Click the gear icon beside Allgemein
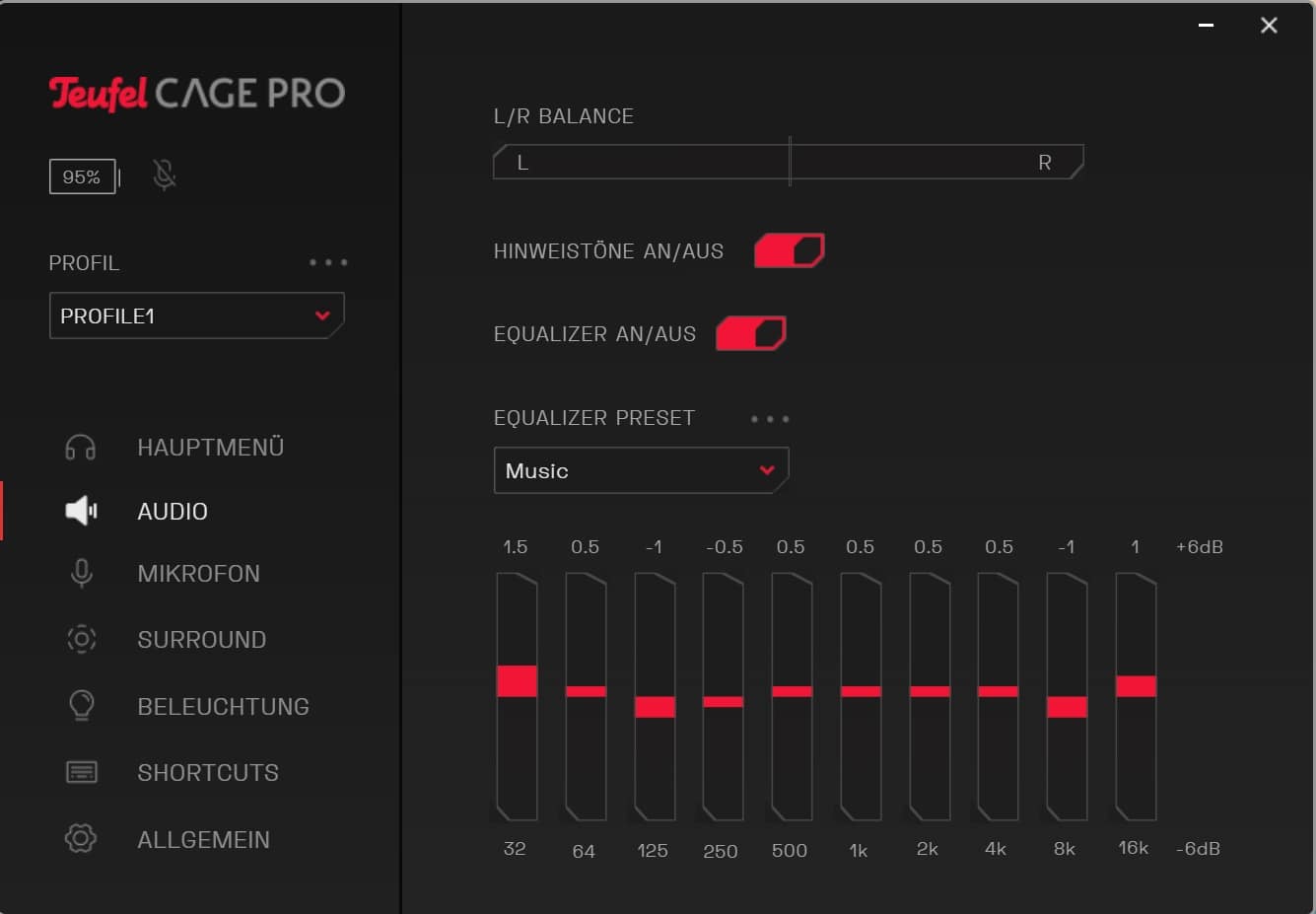Viewport: 1316px width, 914px height. coord(81,839)
